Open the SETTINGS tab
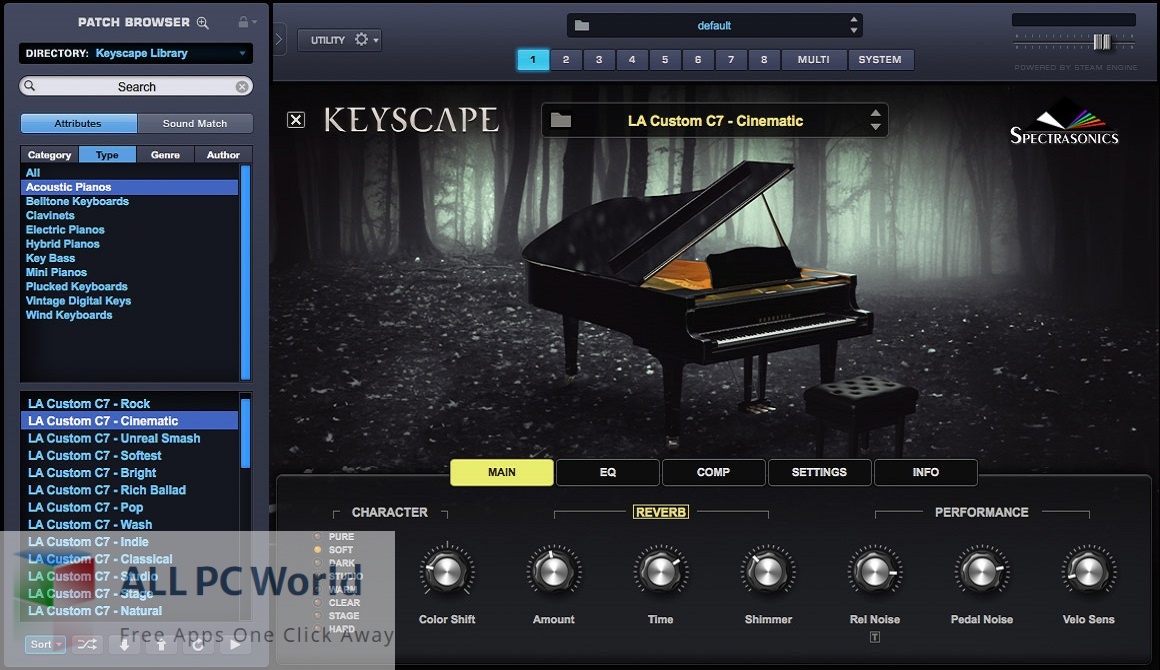The image size is (1160, 670). 819,472
